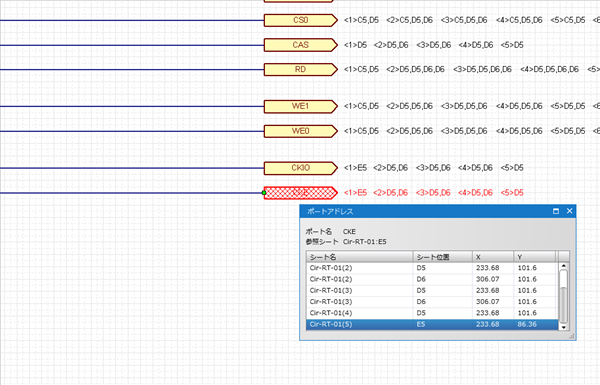Click the green connection point on CKE port

point(264,192)
